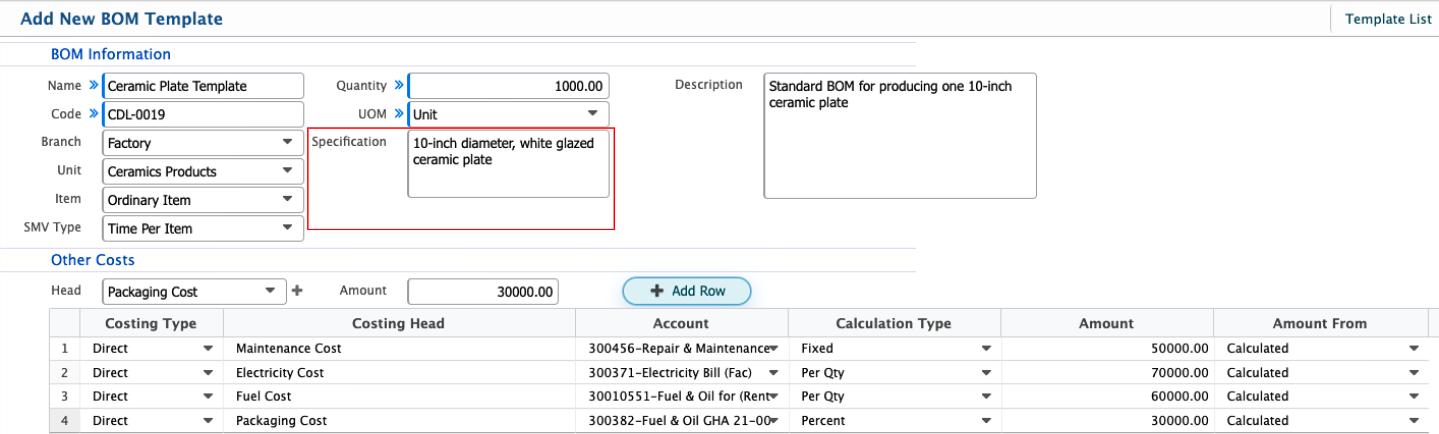Click the plus icon beside Head dropdown
Image resolution: width=1439 pixels, height=434 pixels.
pos(296,291)
